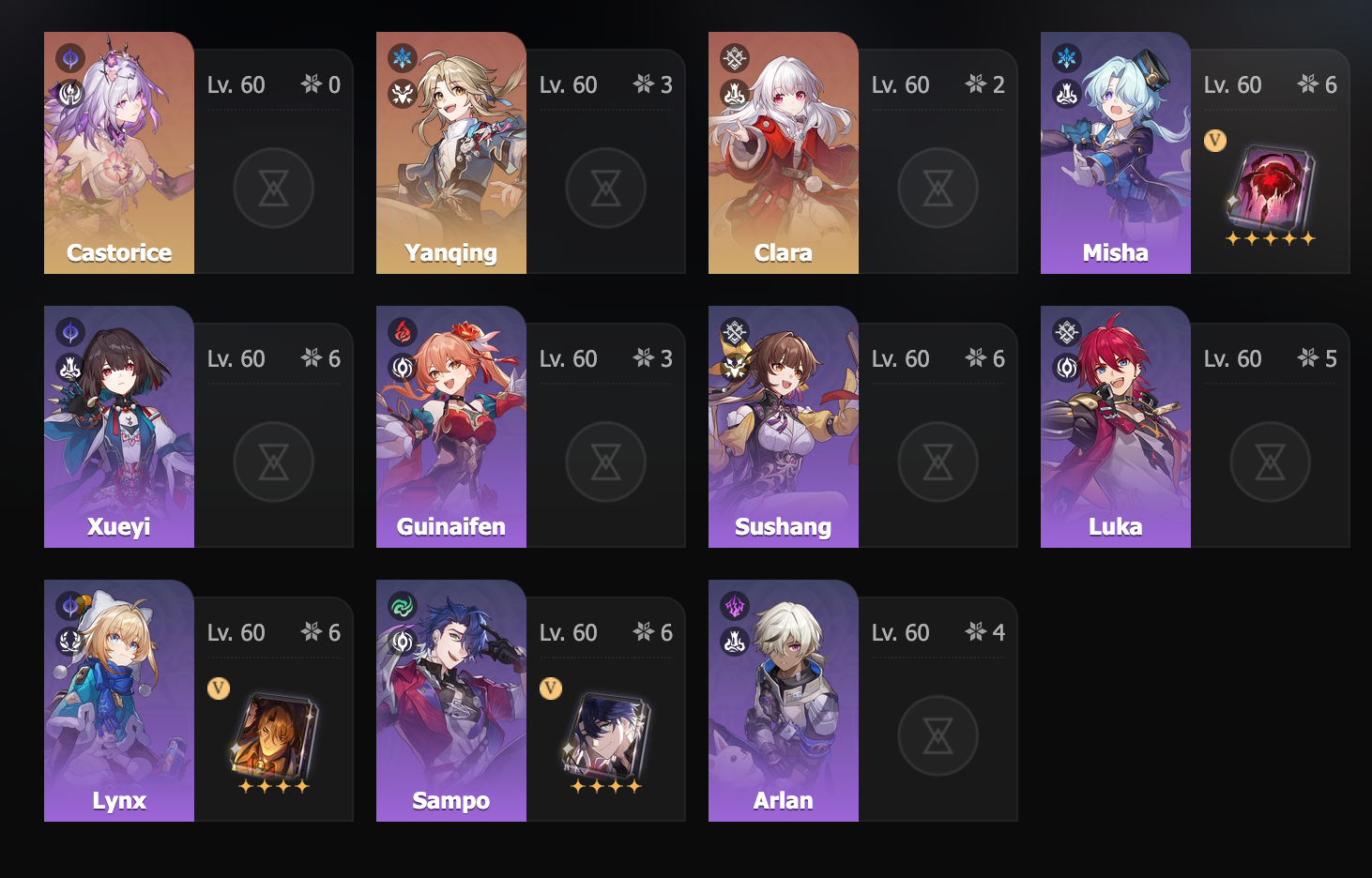Click Luka's eidolon count 5 indicator

point(1318,358)
